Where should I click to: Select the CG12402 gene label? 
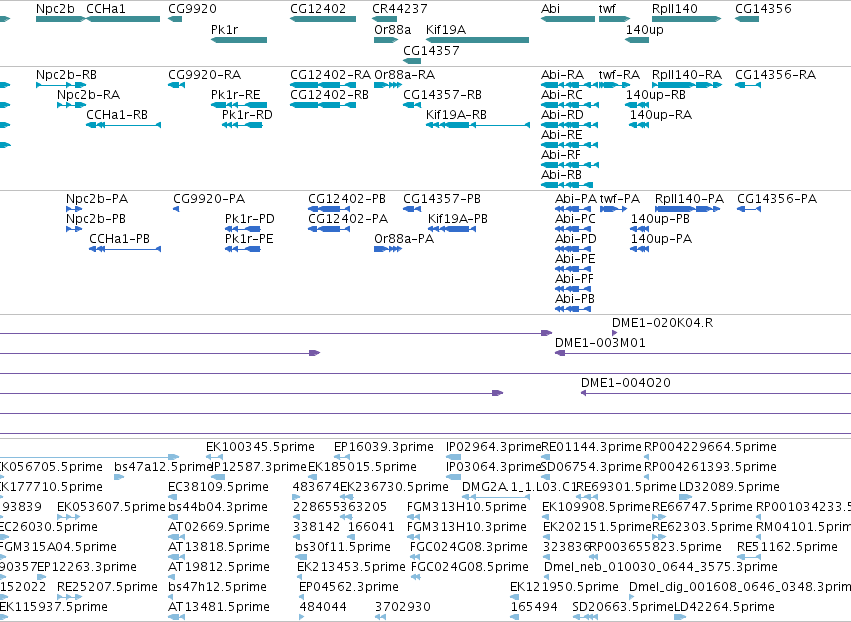click(318, 9)
